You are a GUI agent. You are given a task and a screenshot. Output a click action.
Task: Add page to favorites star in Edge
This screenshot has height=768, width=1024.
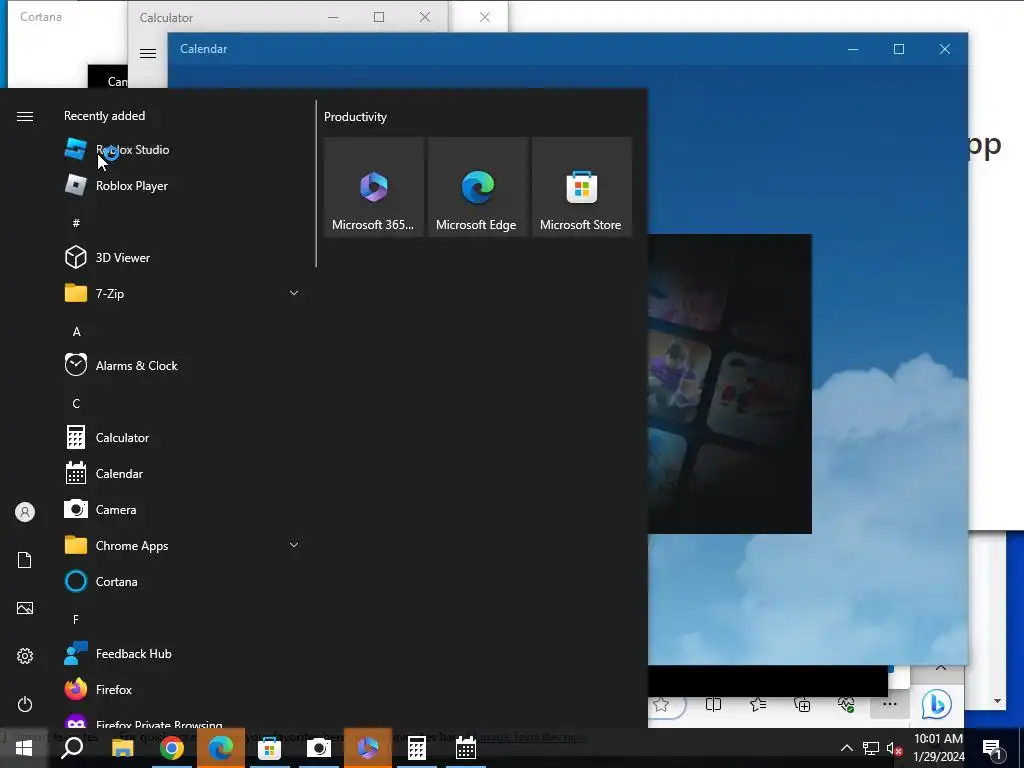[662, 704]
